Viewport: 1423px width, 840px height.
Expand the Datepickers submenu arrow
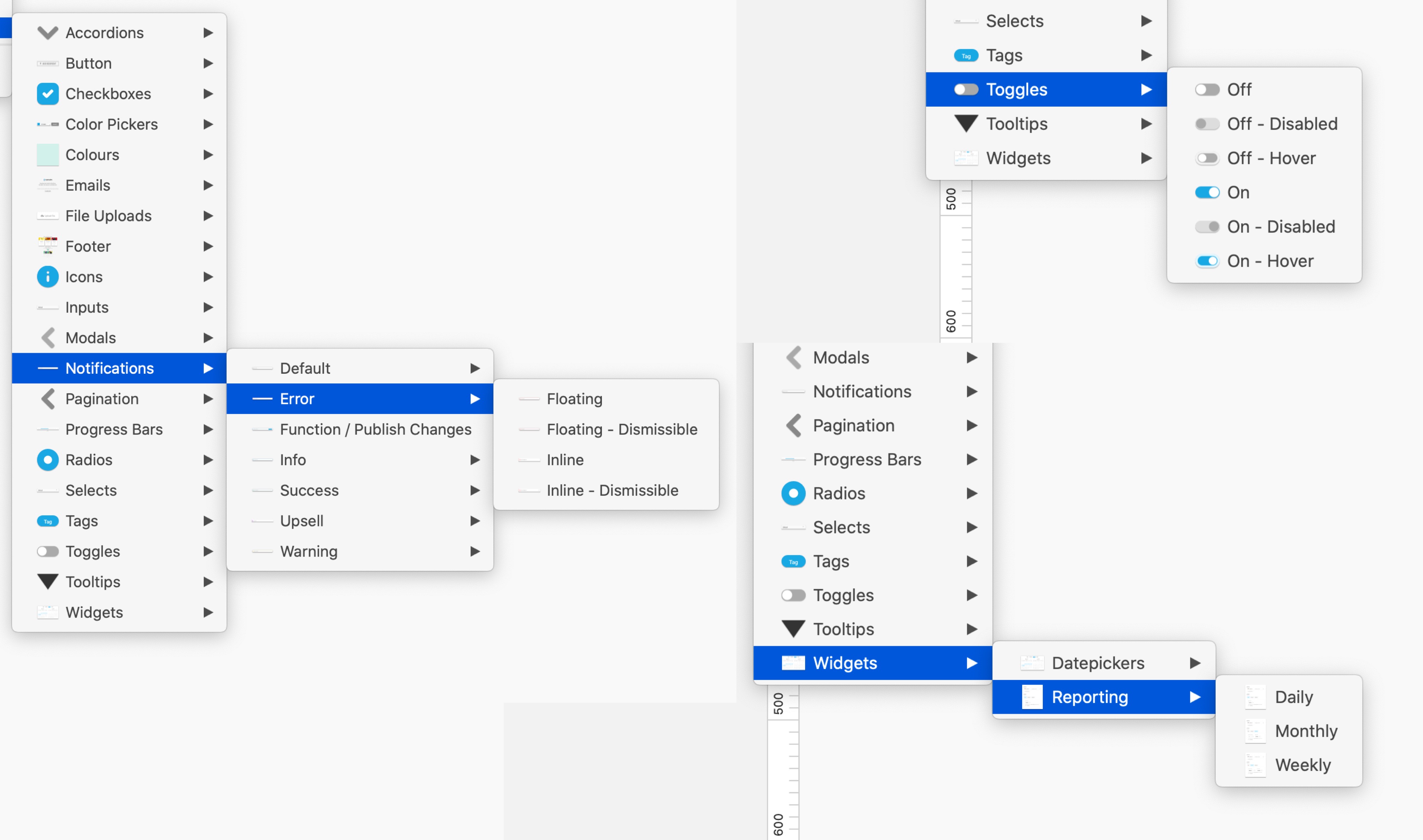click(1195, 663)
